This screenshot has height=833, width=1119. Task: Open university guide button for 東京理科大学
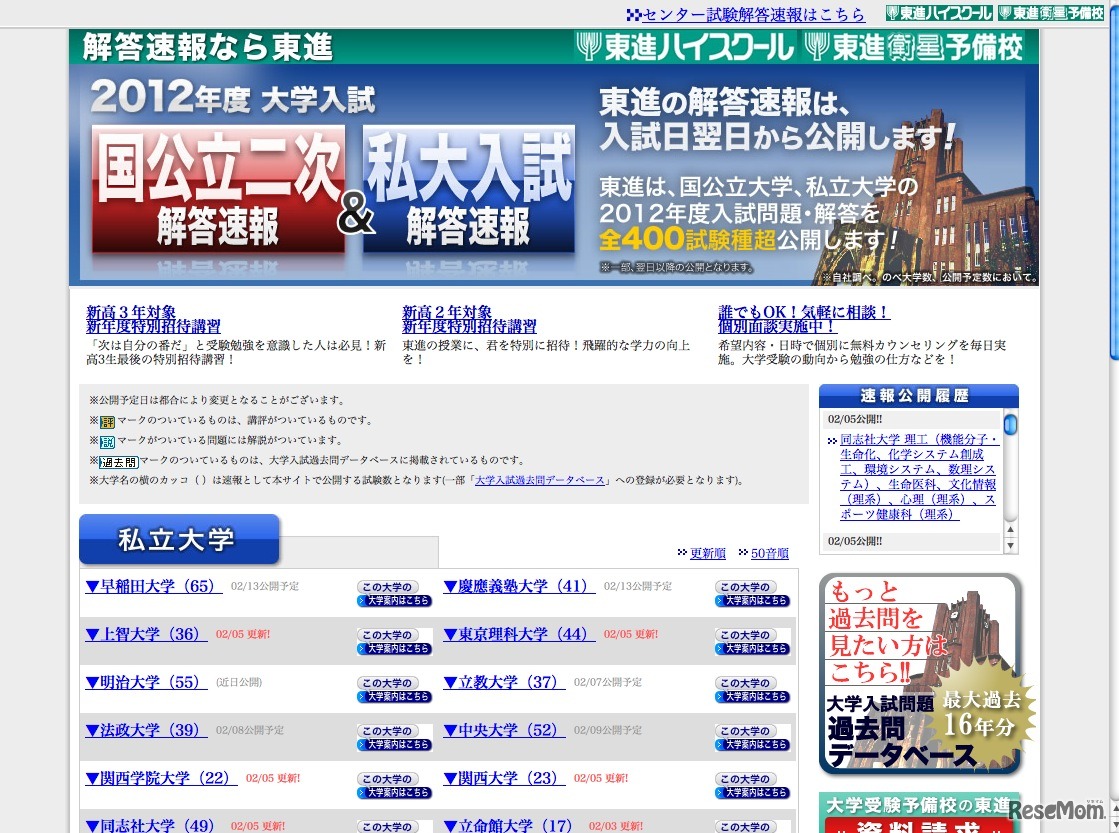(752, 642)
